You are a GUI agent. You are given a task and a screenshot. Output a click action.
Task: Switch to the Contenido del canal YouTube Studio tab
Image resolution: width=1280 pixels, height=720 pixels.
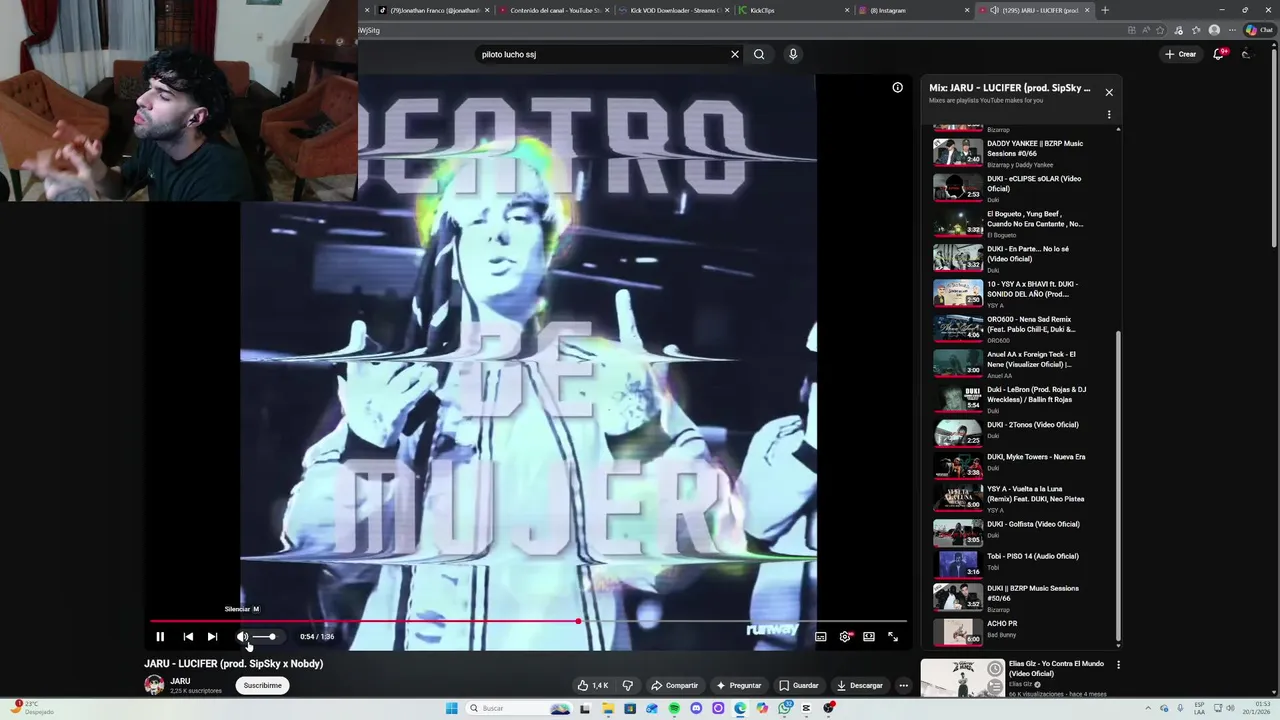[x=552, y=10]
